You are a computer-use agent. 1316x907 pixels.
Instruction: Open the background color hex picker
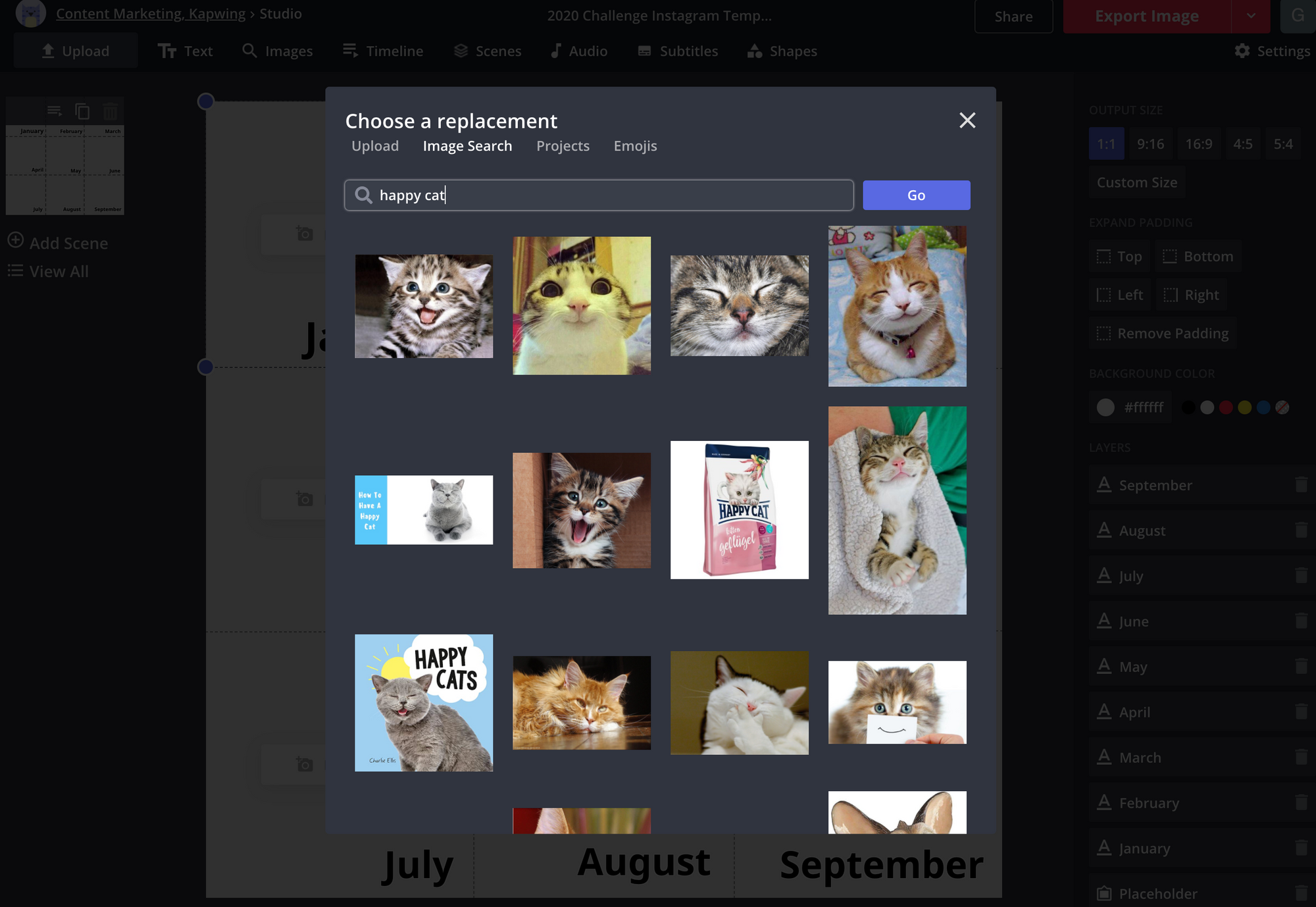click(1130, 407)
